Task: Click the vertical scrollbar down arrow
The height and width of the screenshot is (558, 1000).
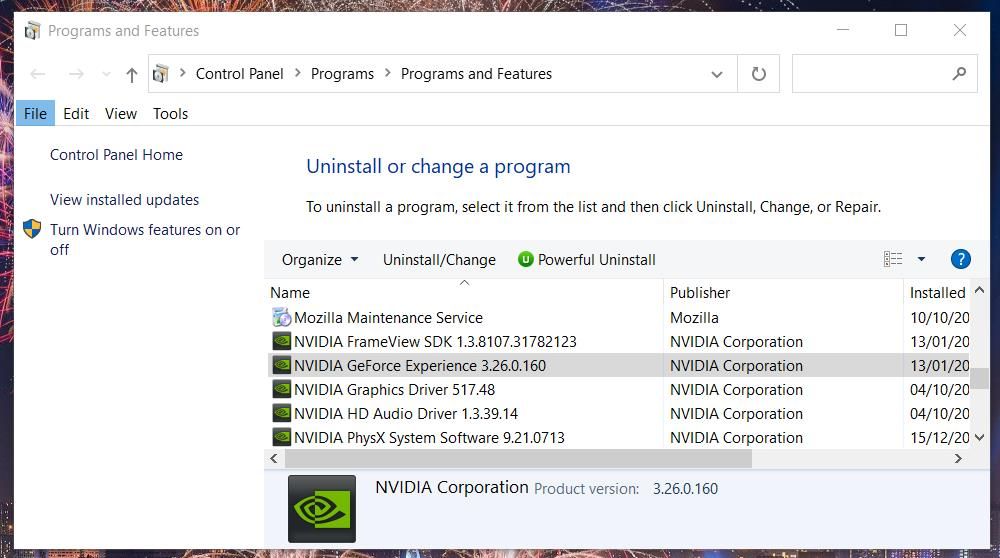Action: (x=980, y=437)
